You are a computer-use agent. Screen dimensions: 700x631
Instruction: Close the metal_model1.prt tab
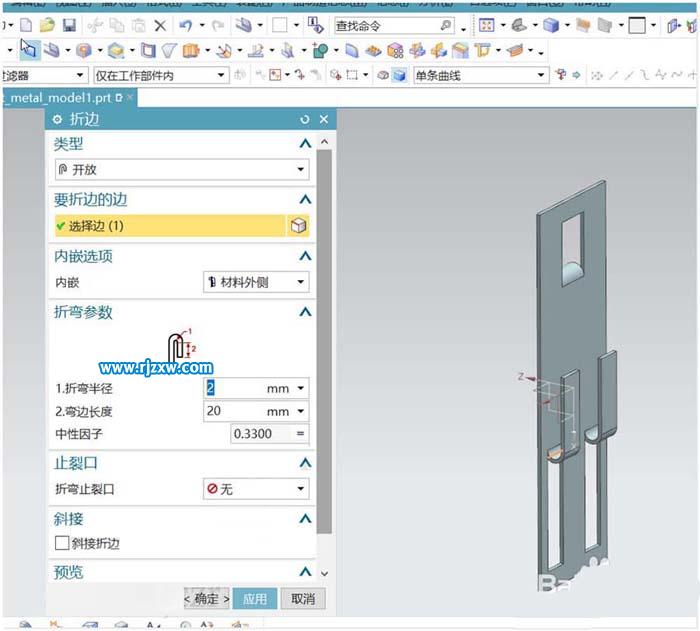130,97
